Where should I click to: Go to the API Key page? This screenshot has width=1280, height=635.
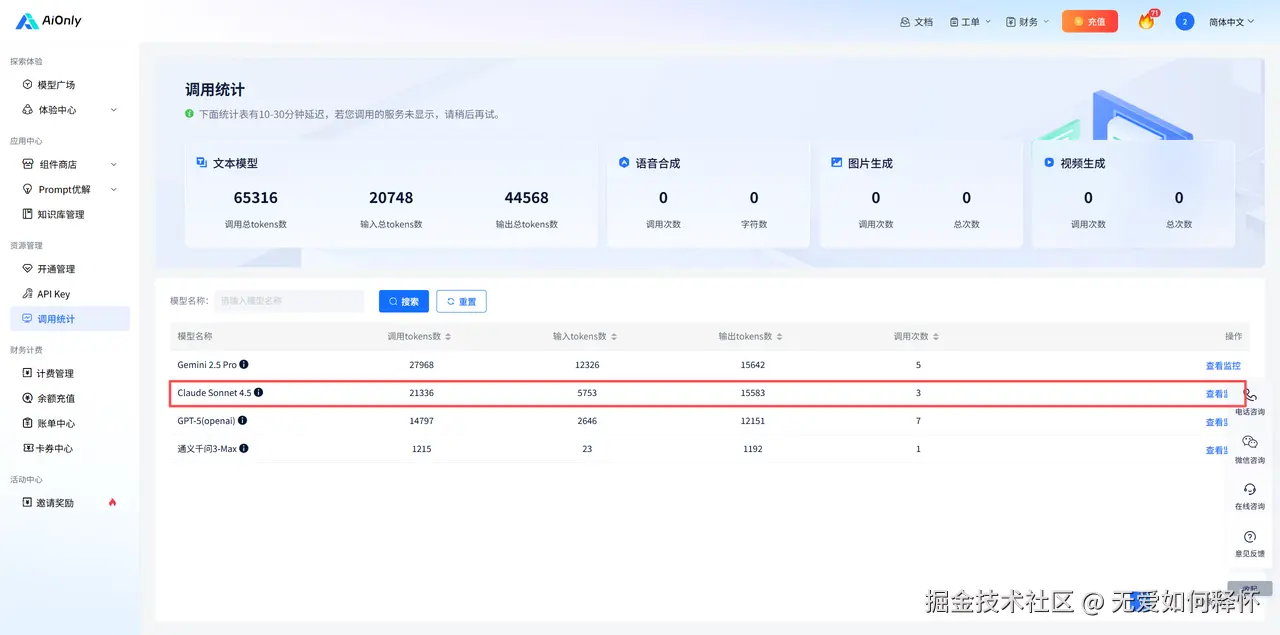pos(46,294)
